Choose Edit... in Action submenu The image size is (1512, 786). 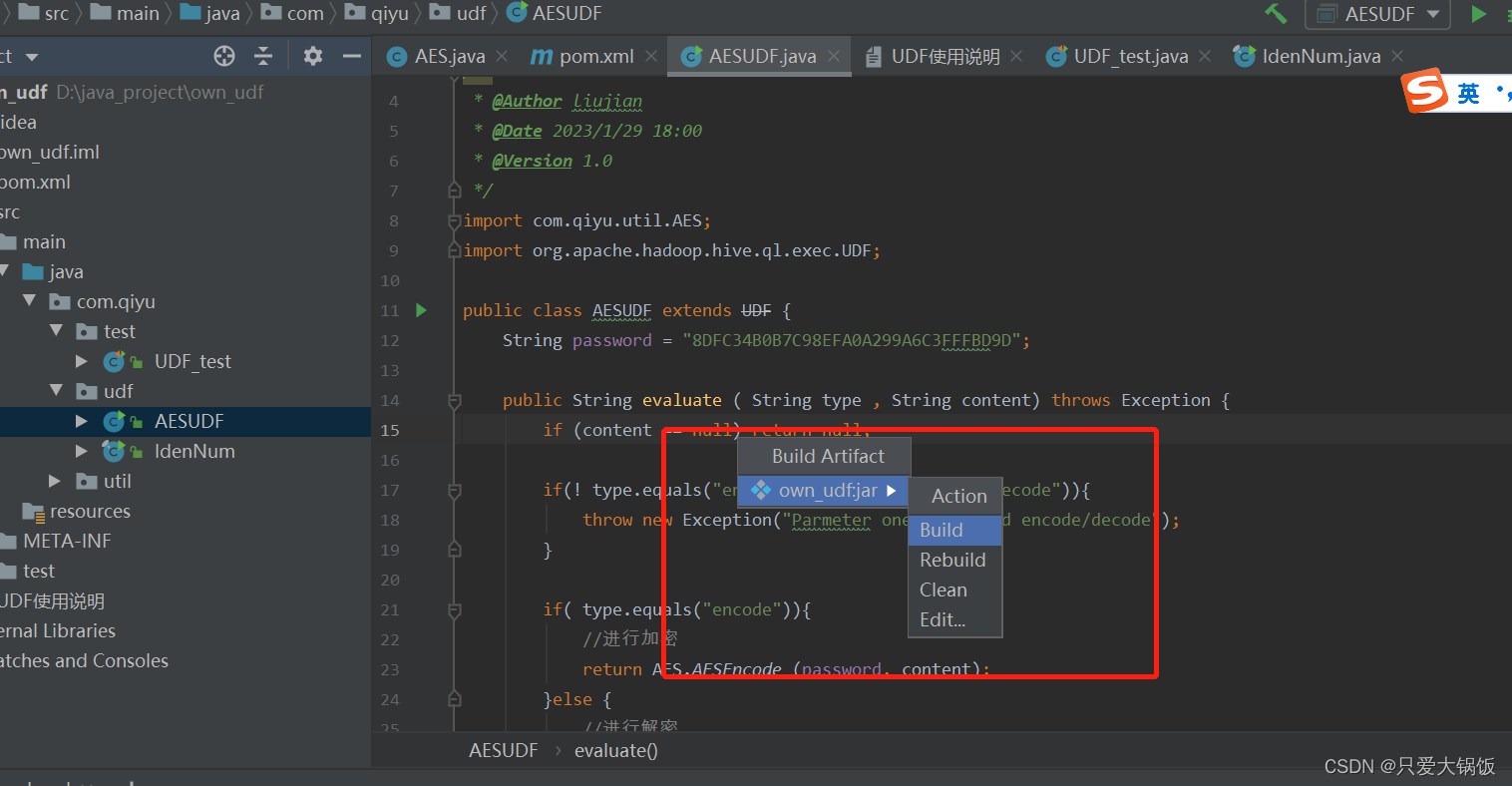click(x=954, y=619)
